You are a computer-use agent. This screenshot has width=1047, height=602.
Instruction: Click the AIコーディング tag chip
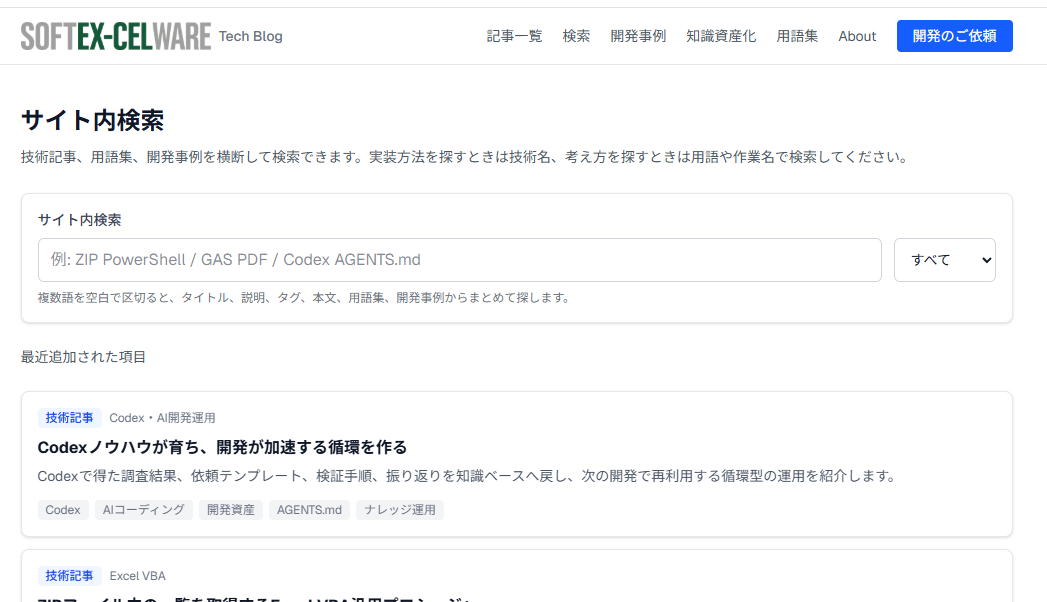(x=144, y=510)
